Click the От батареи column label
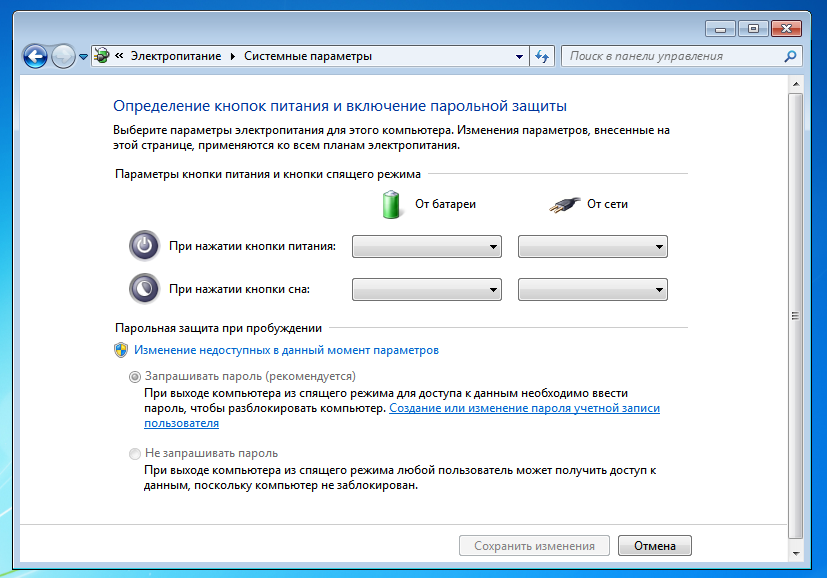 click(x=445, y=204)
